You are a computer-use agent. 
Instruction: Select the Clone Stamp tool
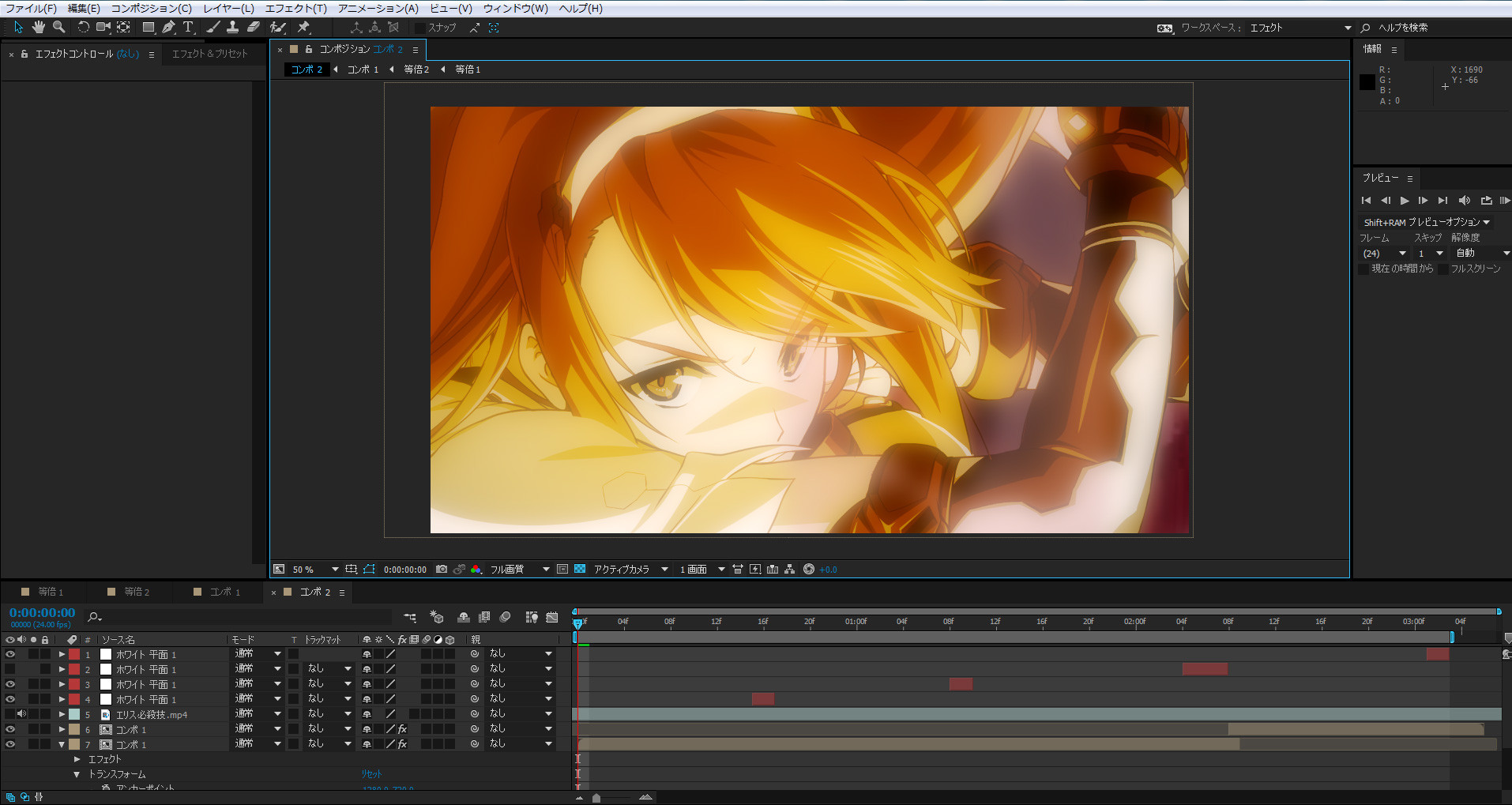(232, 27)
